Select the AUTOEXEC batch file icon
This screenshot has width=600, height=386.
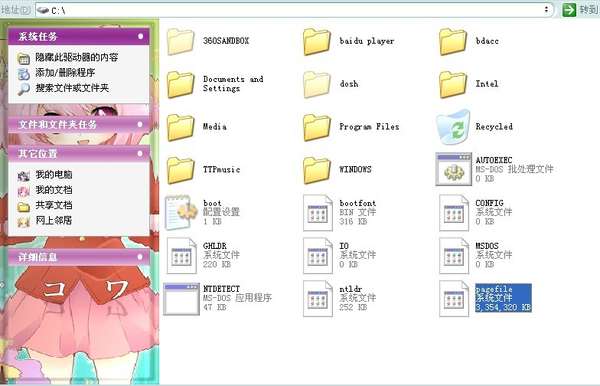pos(453,169)
